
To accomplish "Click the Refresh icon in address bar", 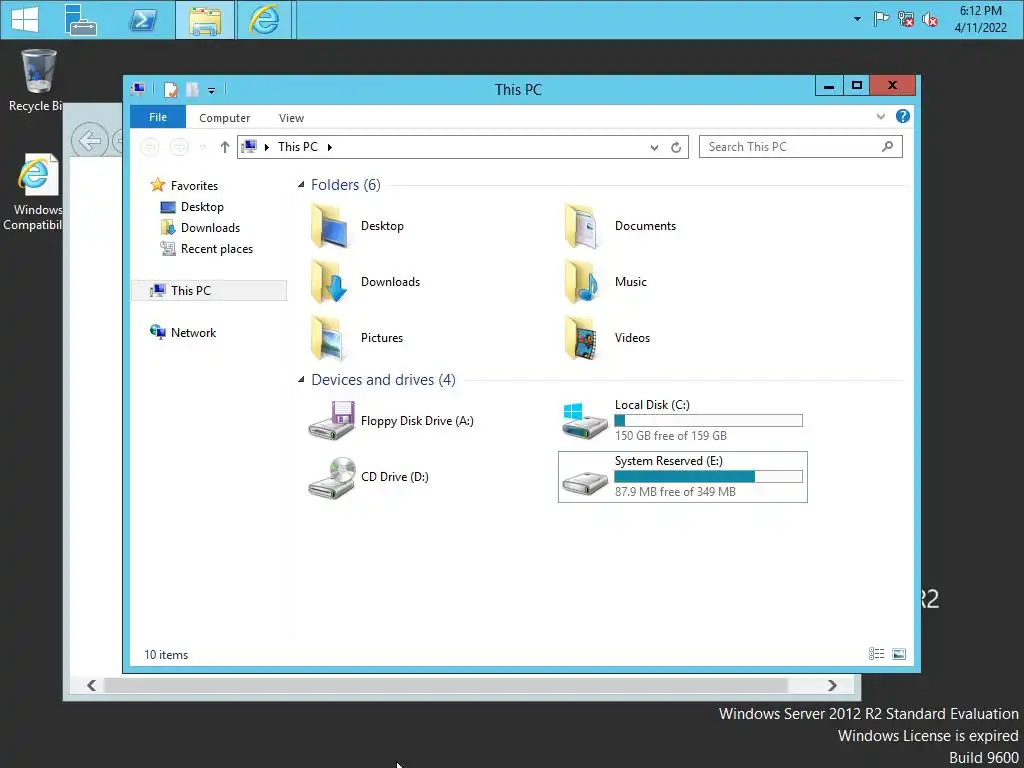I will point(676,148).
